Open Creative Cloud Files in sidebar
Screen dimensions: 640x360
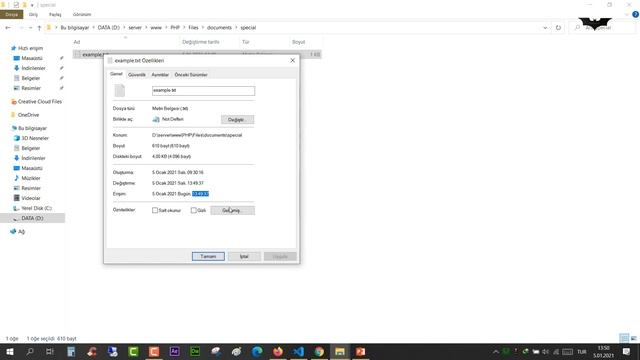coord(40,101)
